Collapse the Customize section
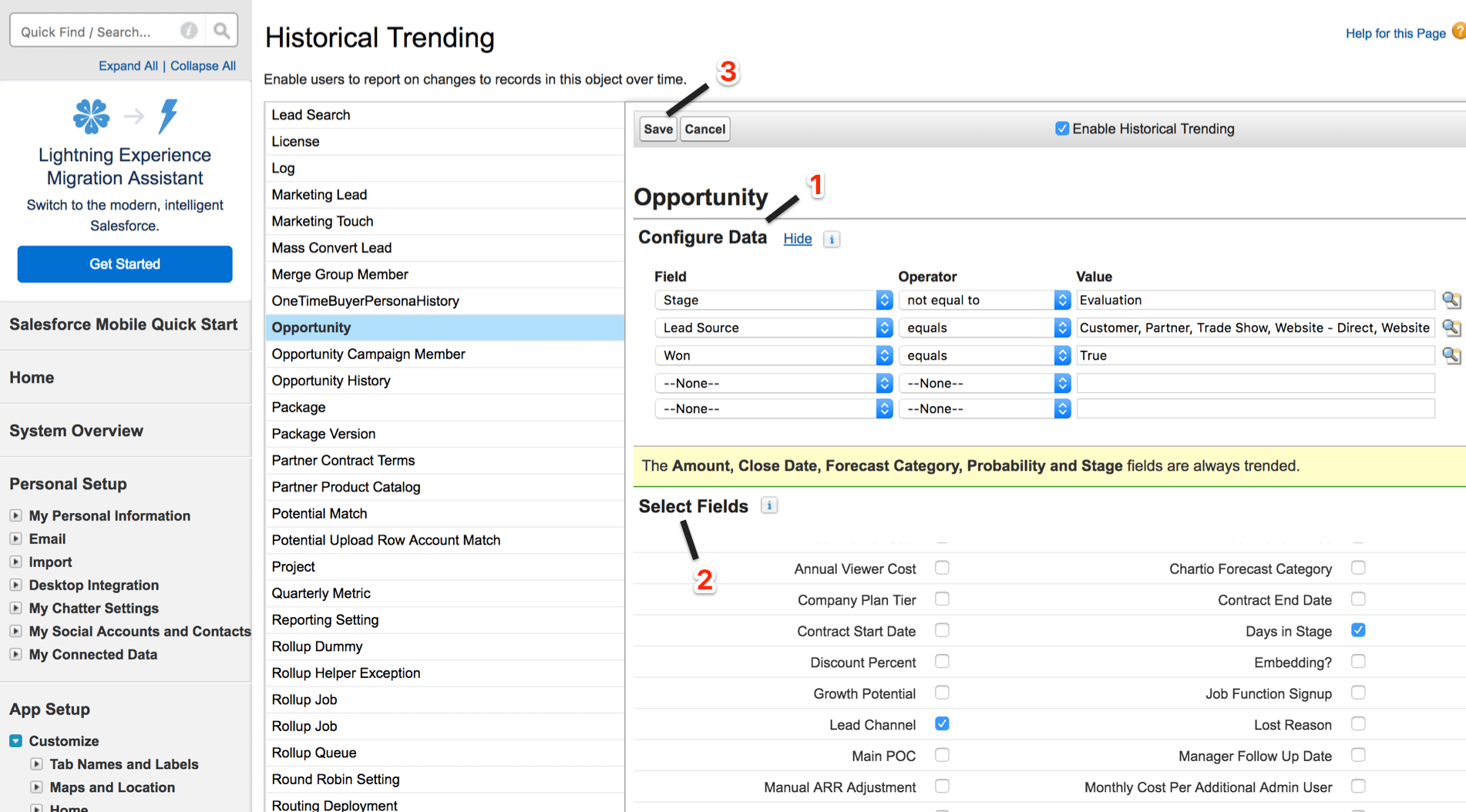 15,740
